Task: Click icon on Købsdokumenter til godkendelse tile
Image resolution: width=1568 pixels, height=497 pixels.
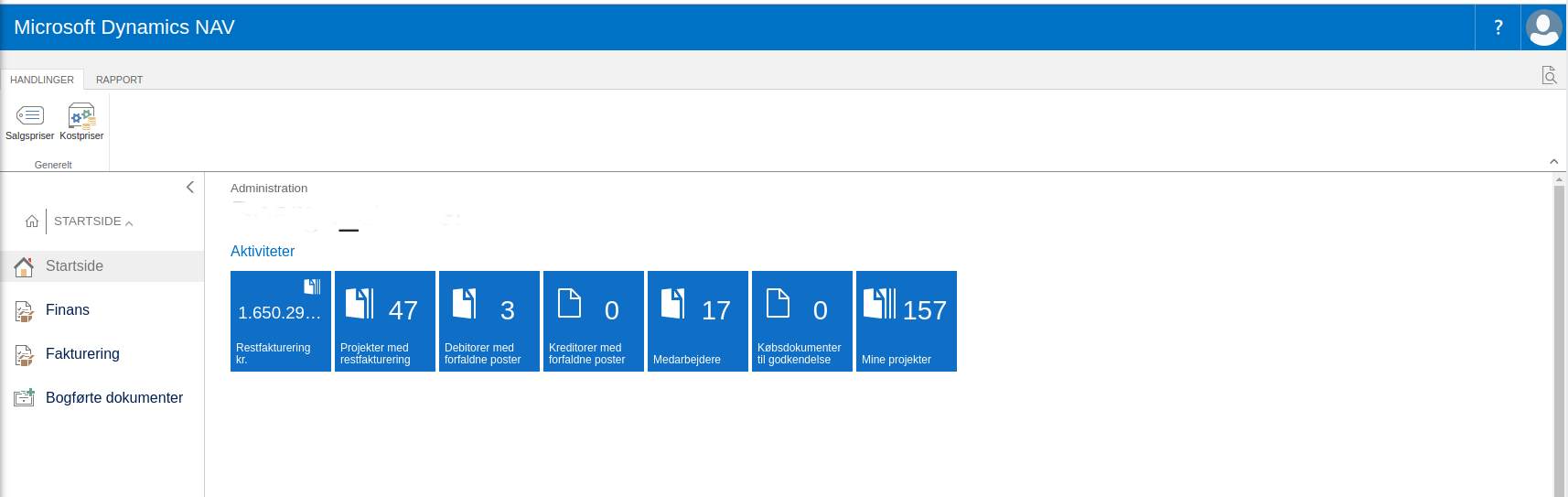Action: (x=778, y=303)
